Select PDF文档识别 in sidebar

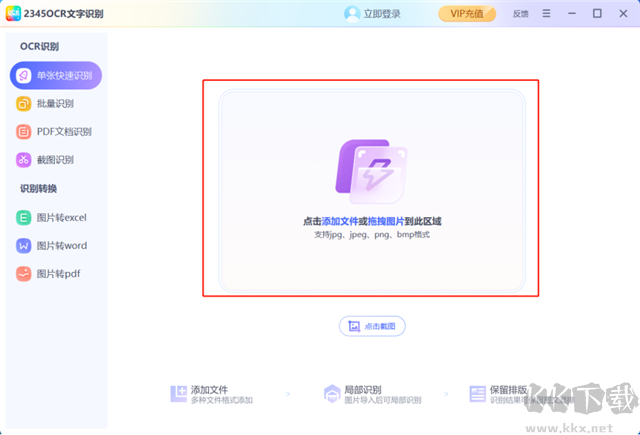56,132
